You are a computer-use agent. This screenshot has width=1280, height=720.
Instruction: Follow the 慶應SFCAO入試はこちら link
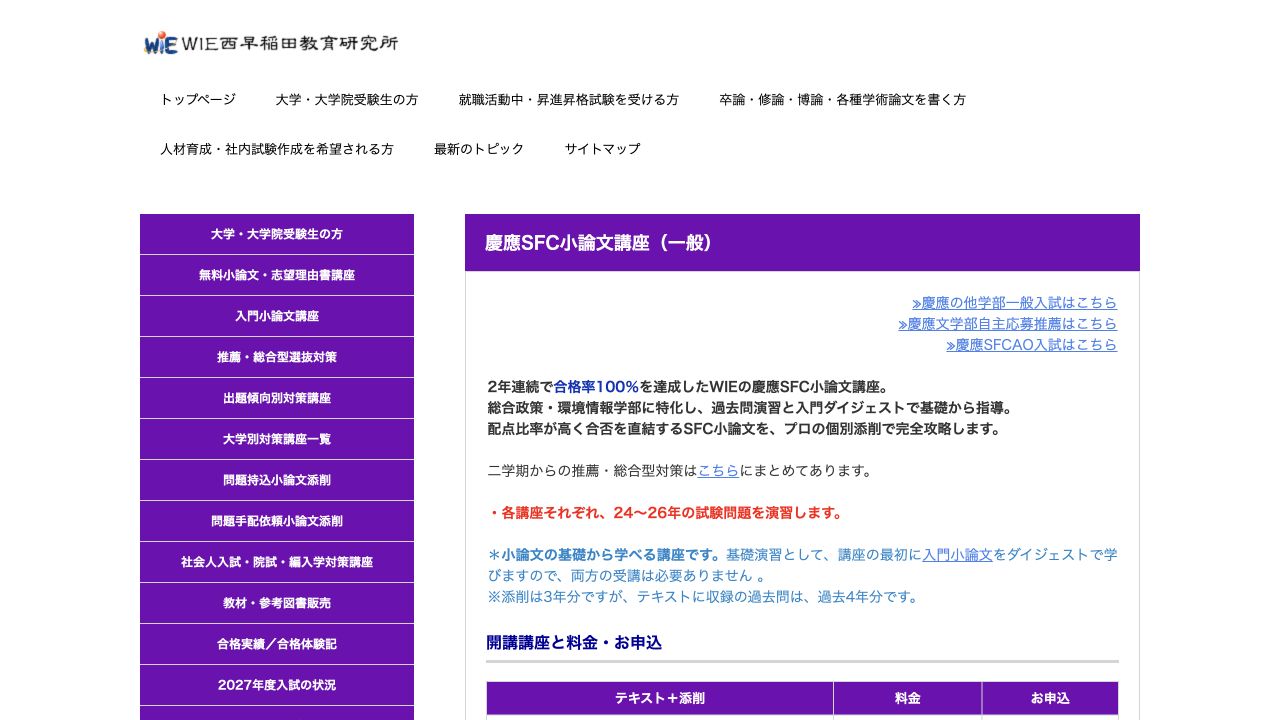1031,345
